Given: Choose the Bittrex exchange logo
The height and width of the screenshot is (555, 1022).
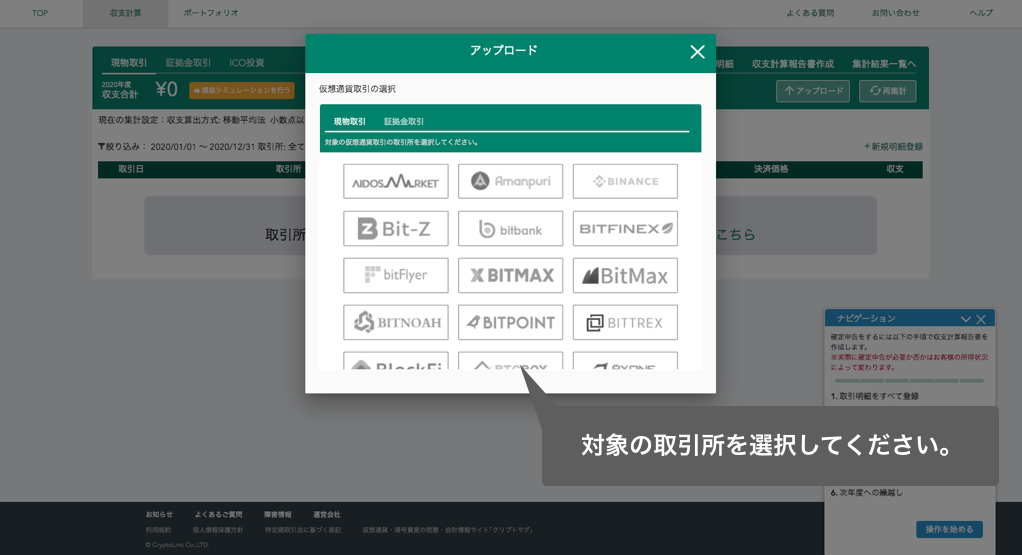Looking at the screenshot, I should [x=625, y=322].
